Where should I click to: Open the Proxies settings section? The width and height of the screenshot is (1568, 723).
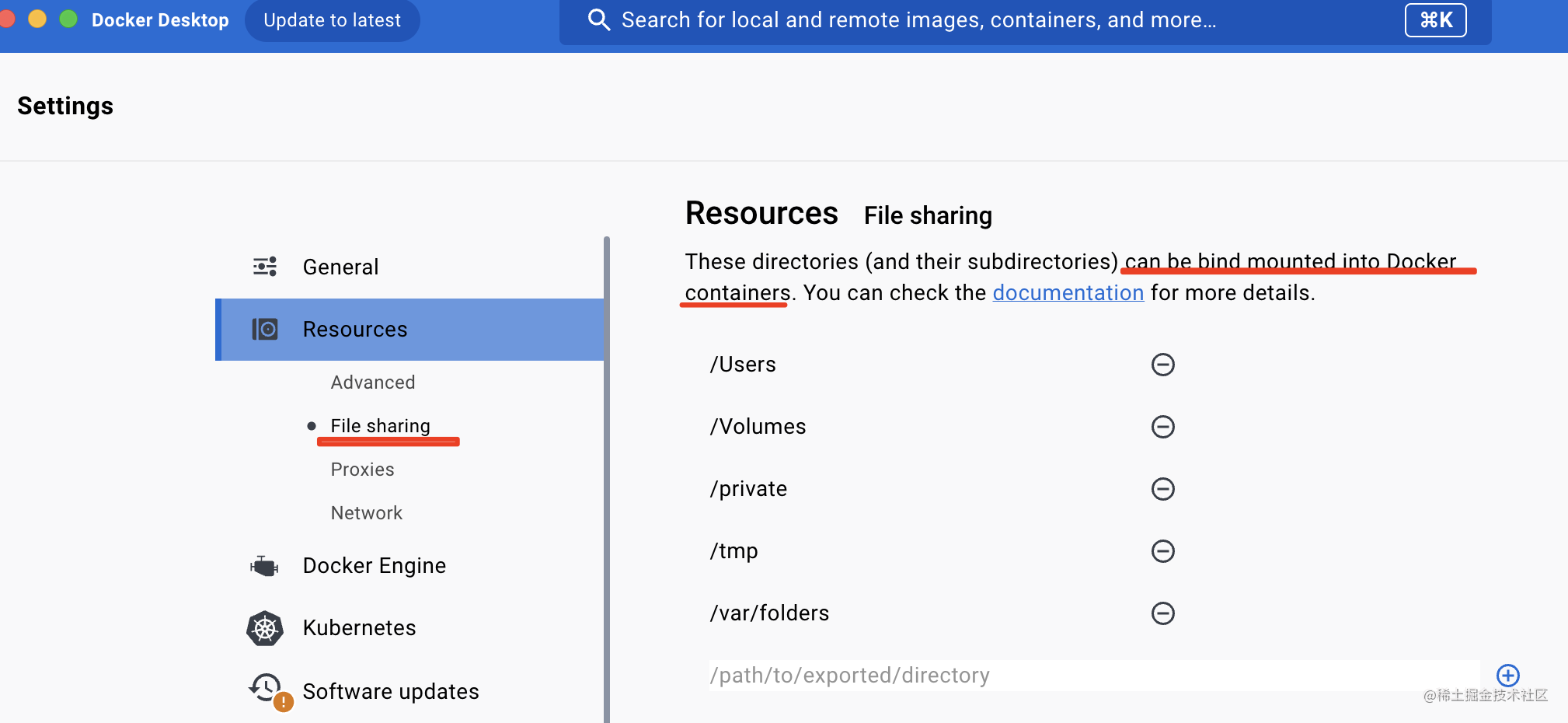(362, 470)
